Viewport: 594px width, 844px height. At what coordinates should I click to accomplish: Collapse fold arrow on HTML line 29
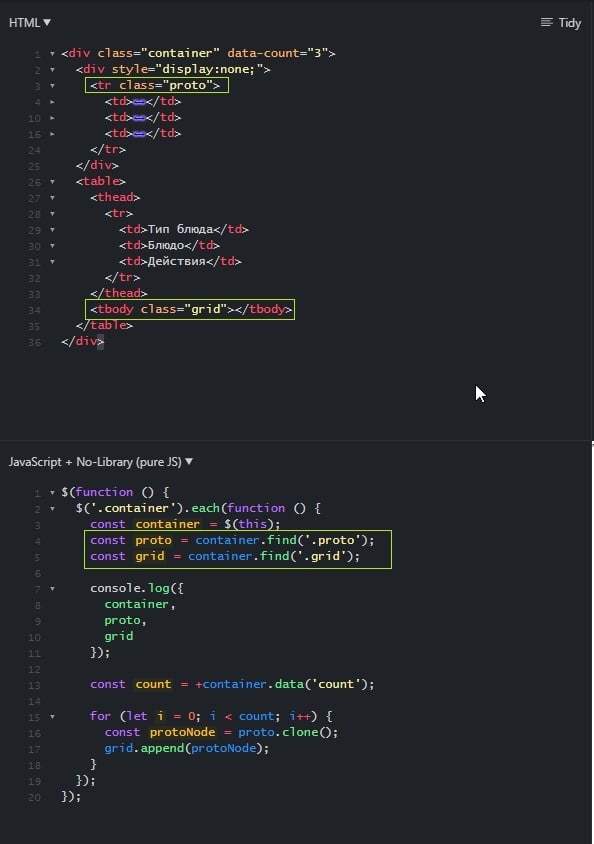point(52,229)
